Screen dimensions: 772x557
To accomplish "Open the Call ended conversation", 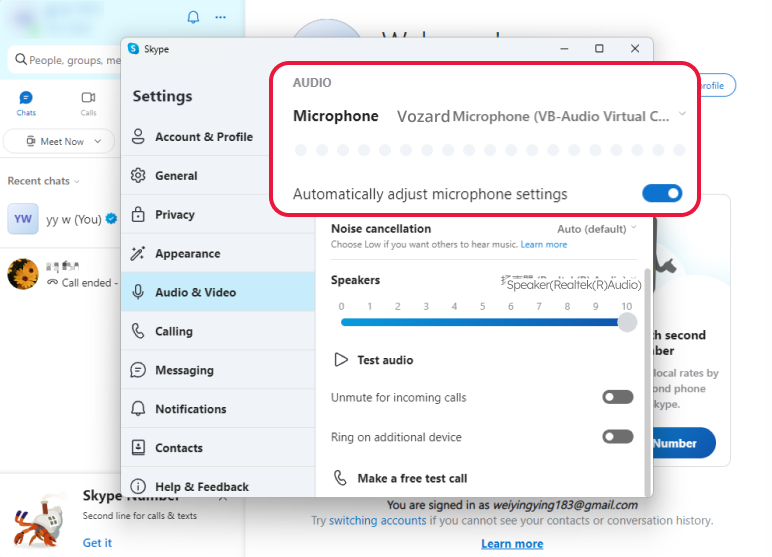I will [x=61, y=274].
